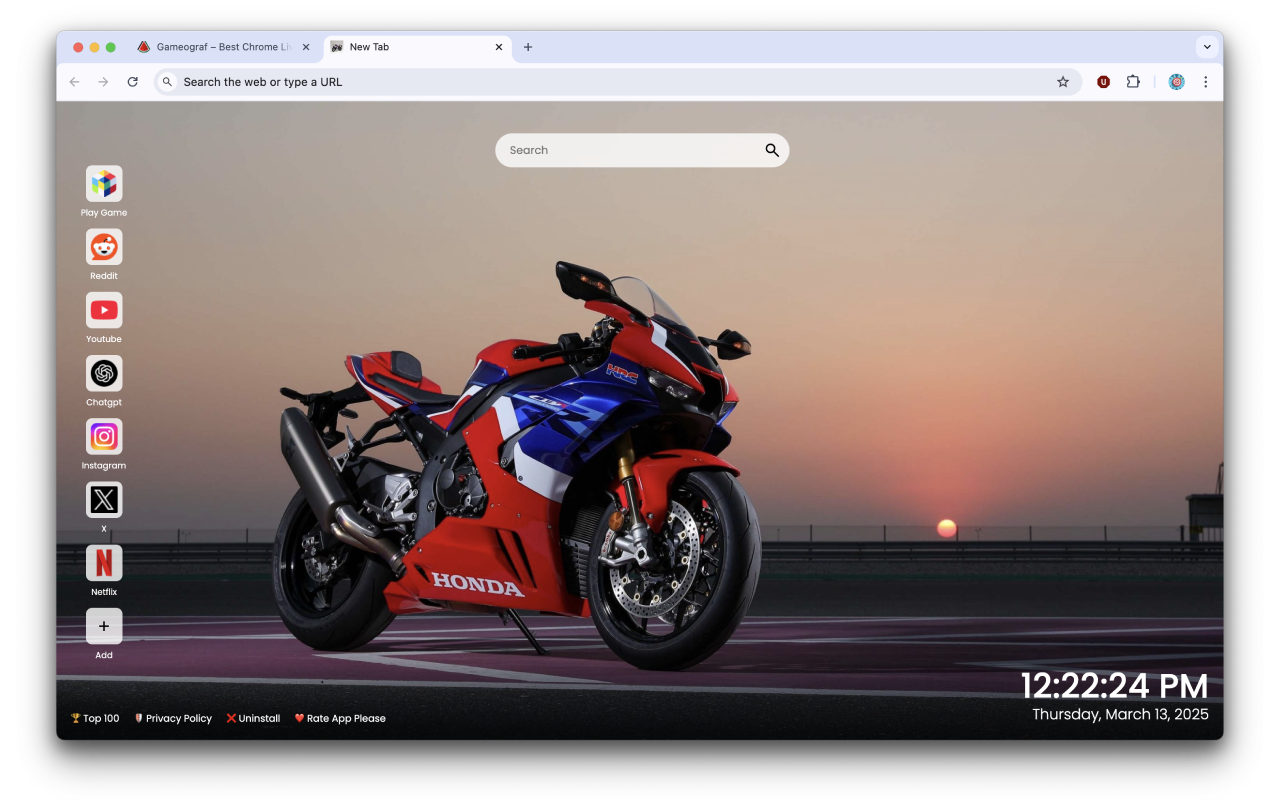The width and height of the screenshot is (1280, 800).
Task: Open the Chrome three-dot menu
Action: (x=1206, y=82)
